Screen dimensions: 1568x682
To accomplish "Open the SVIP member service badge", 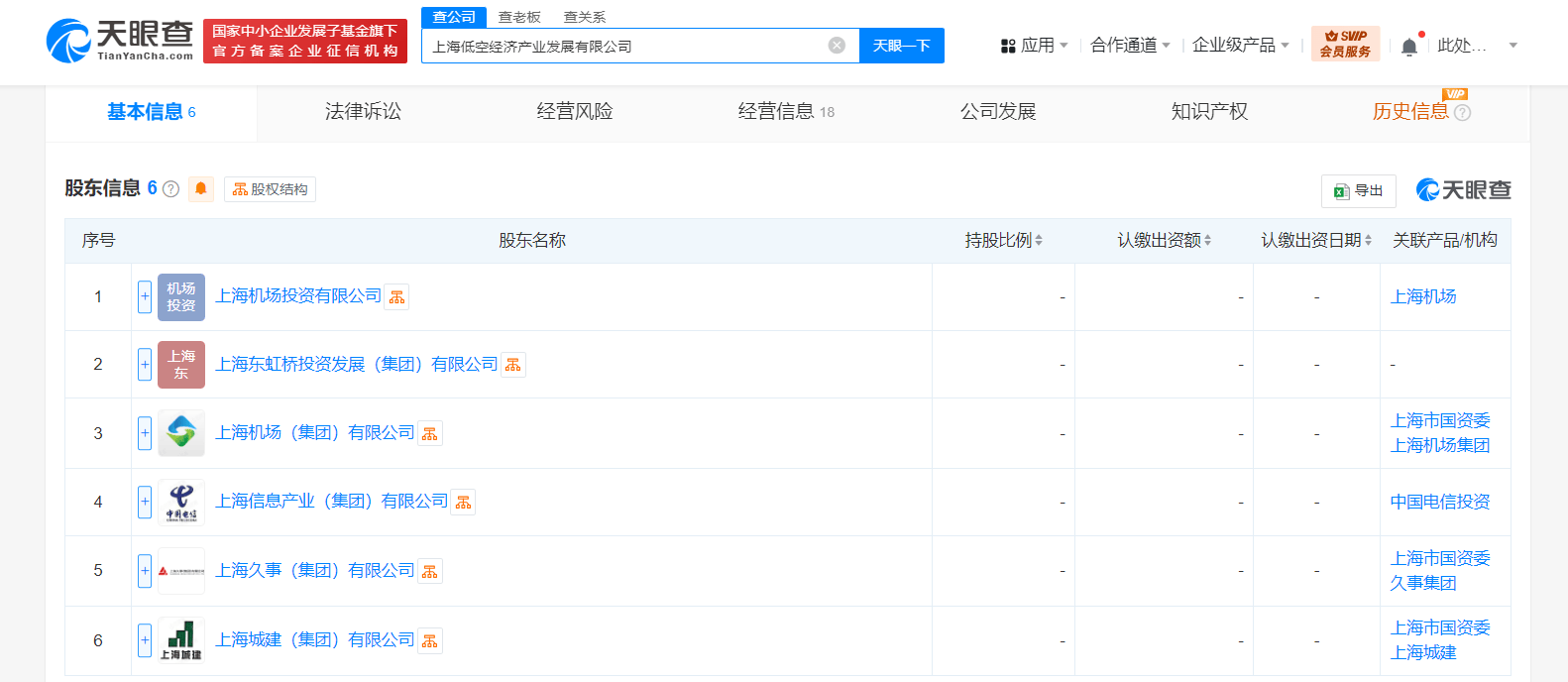I will pyautogui.click(x=1345, y=44).
